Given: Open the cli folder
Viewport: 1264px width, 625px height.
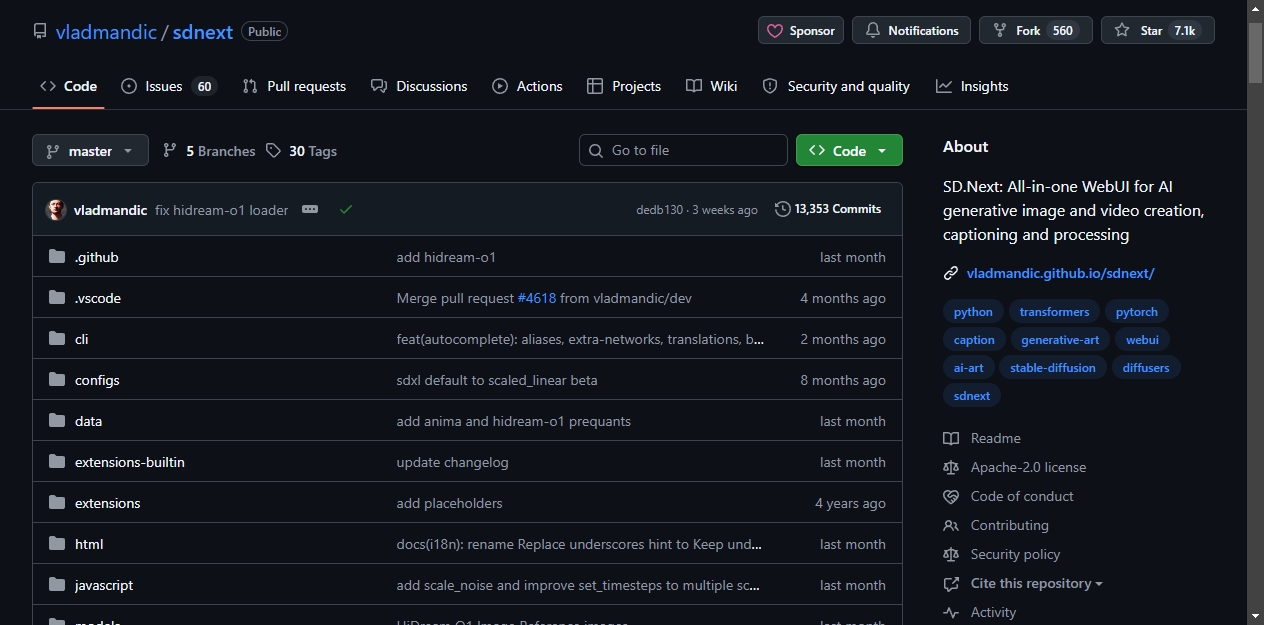Looking at the screenshot, I should click(x=81, y=339).
